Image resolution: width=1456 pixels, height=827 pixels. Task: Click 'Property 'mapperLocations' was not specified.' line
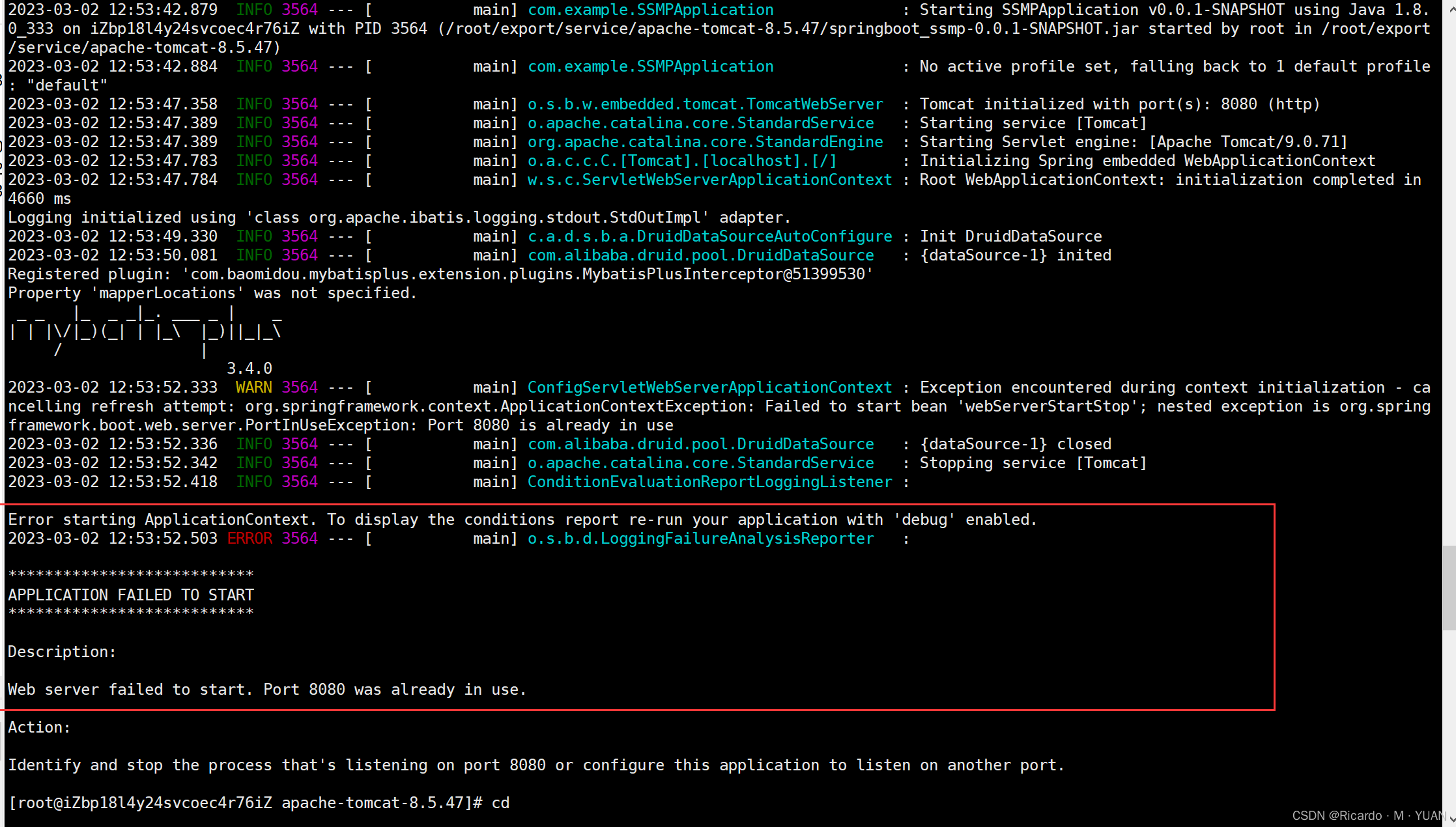[212, 293]
